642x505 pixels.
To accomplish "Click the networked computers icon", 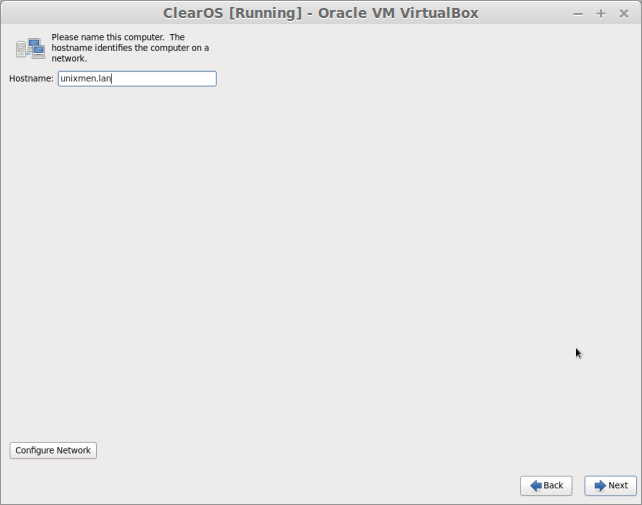I will point(30,48).
